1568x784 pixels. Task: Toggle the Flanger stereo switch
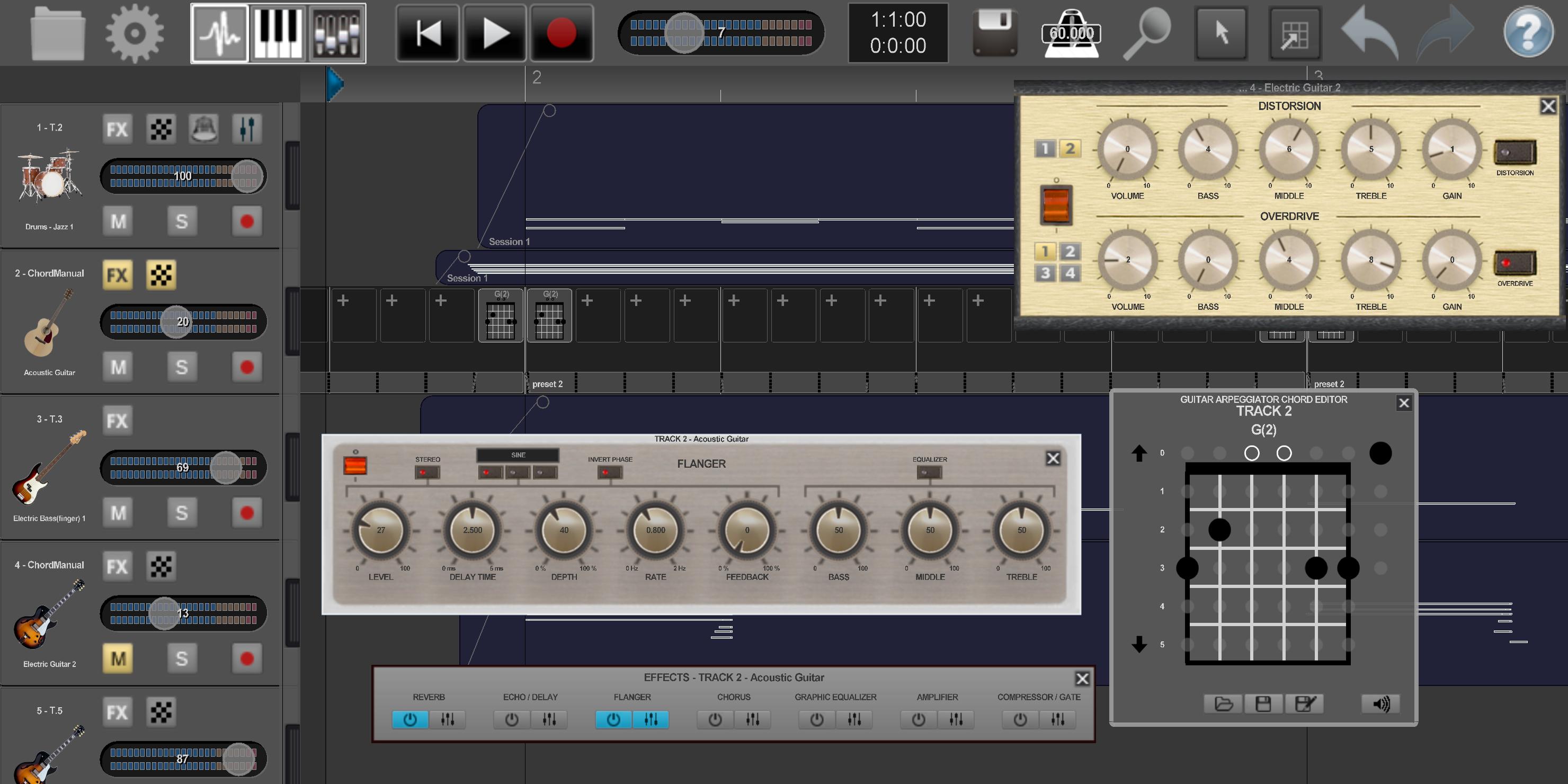coord(427,473)
